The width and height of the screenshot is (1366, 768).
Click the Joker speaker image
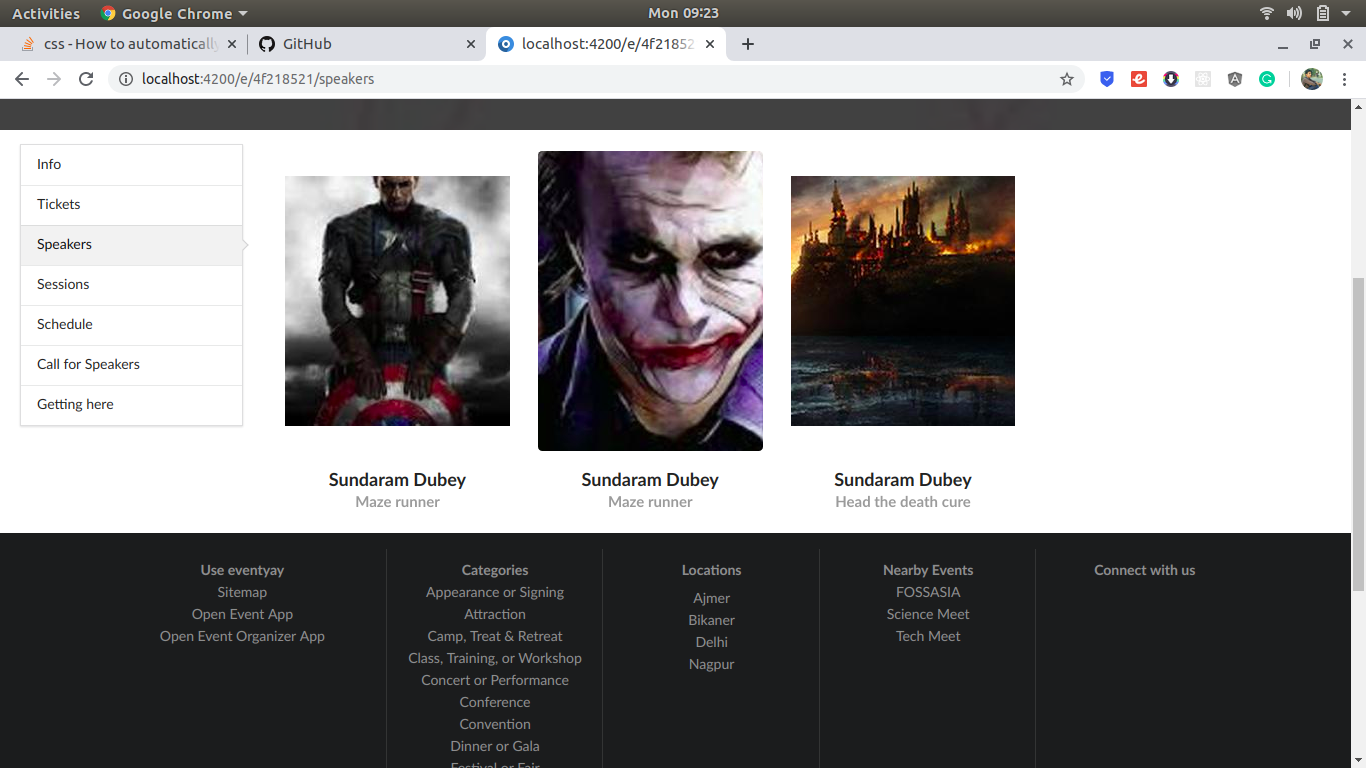point(650,301)
